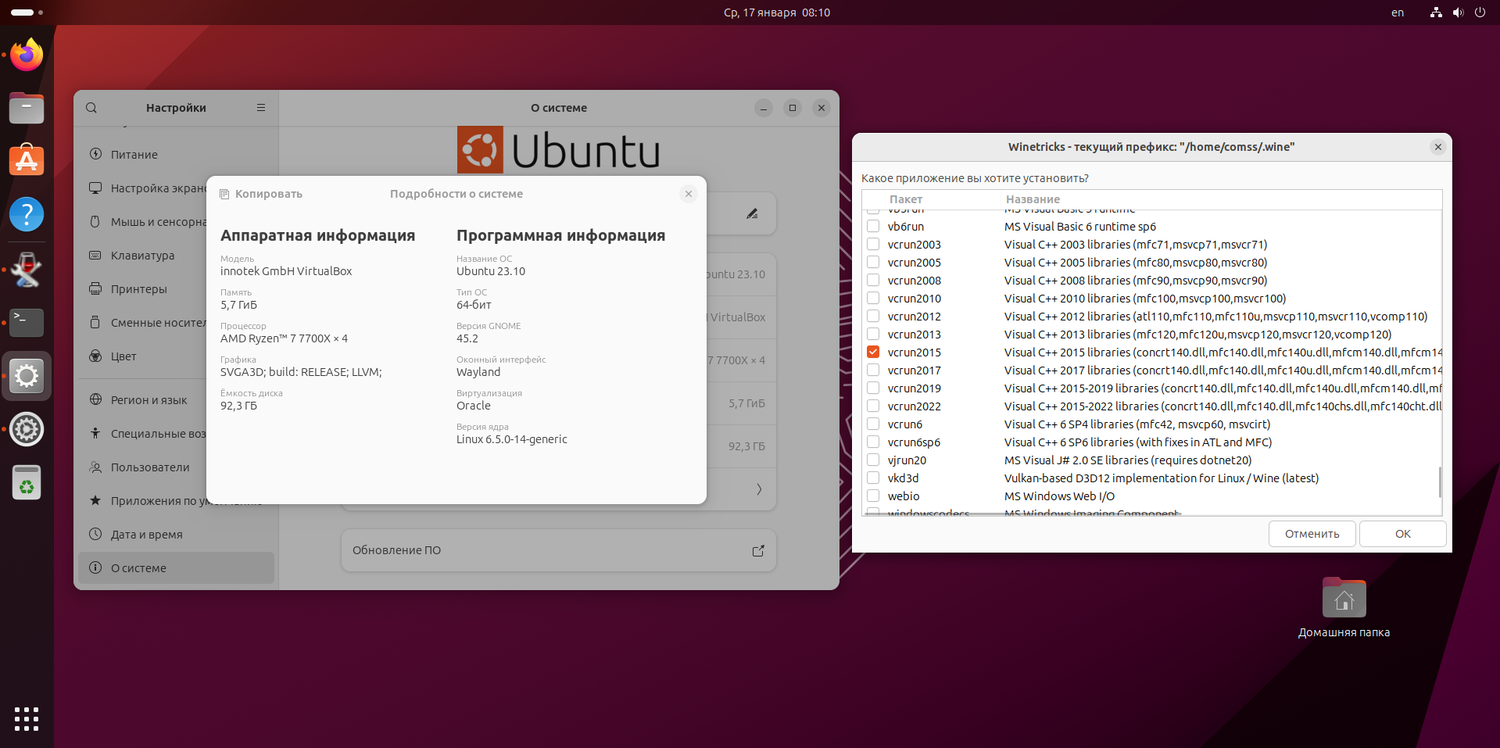Screen dimensions: 1500x748
Task: Open the en input language dropdown
Action: click(x=1398, y=13)
